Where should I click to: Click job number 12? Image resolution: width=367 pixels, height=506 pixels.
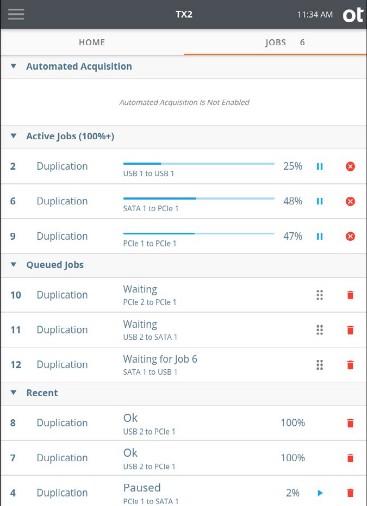16,365
